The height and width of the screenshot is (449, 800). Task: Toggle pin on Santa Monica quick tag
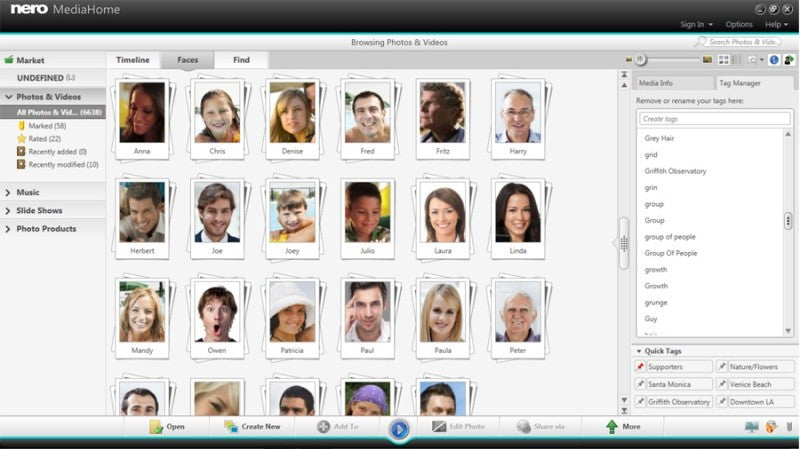(640, 384)
